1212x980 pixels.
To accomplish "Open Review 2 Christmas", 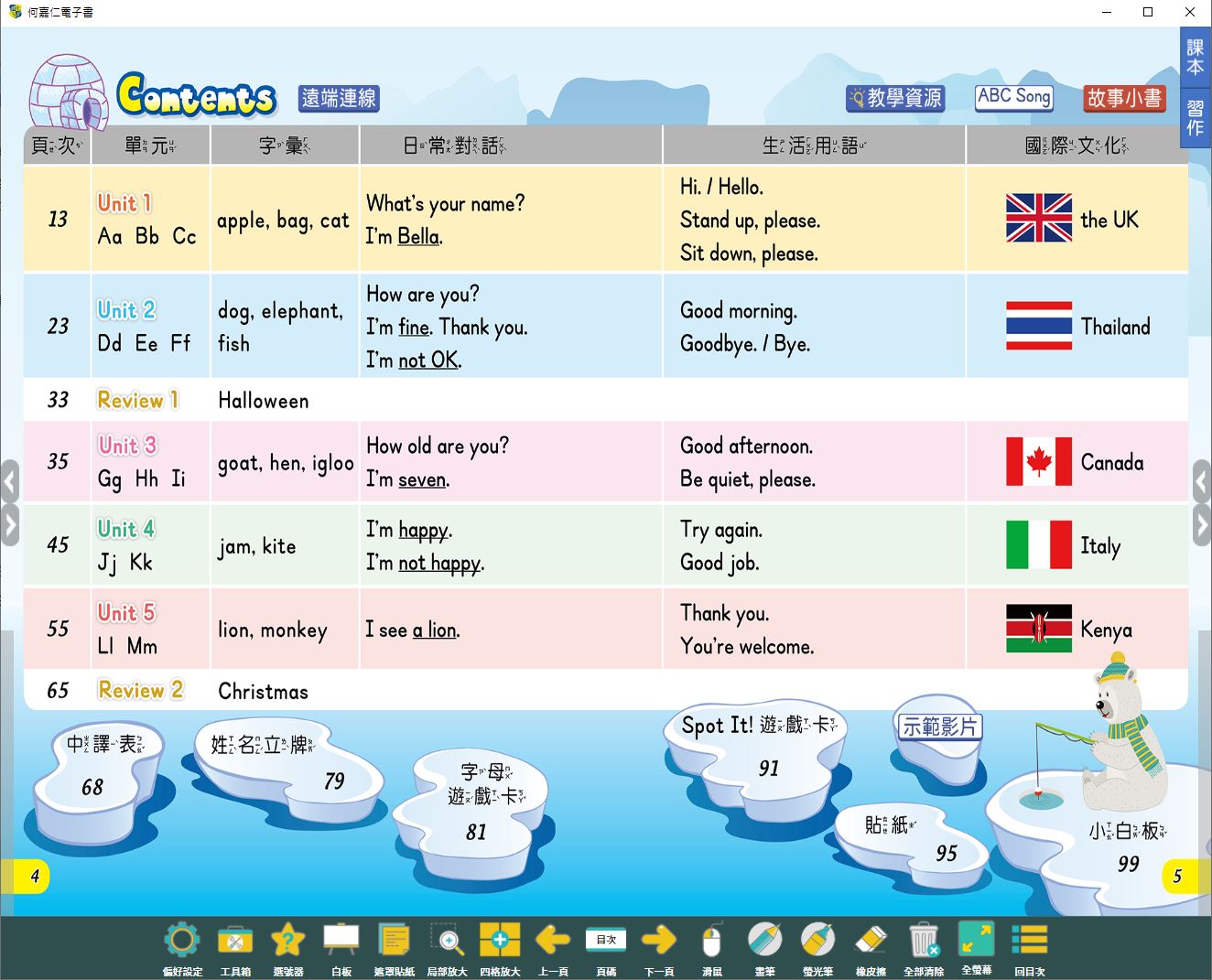I will click(x=202, y=691).
